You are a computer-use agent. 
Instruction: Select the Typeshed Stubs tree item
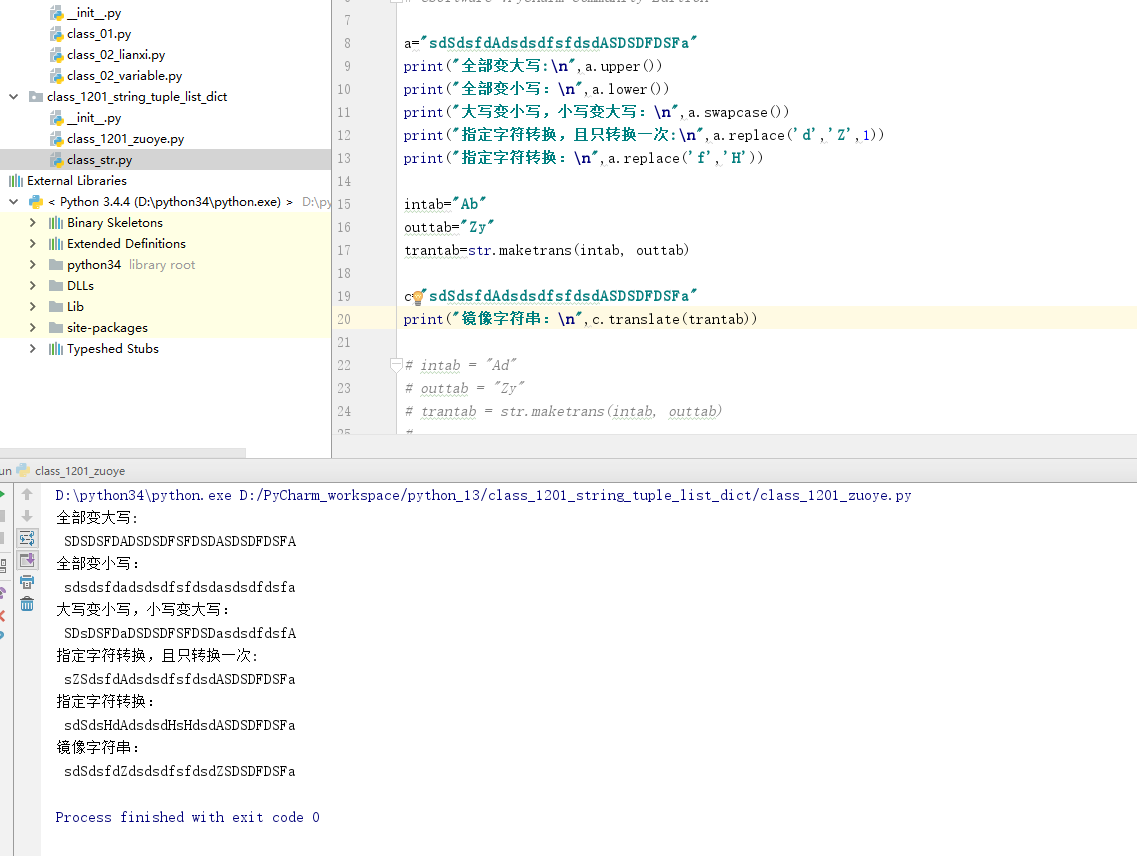pyautogui.click(x=112, y=349)
